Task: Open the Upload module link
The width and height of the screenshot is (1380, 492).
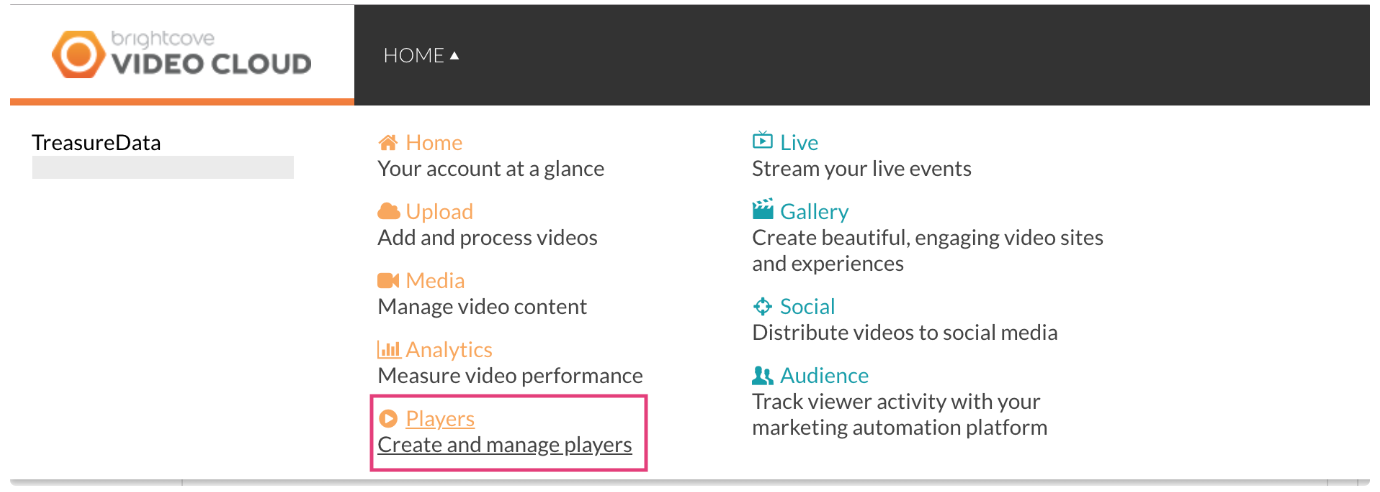Action: [x=439, y=212]
